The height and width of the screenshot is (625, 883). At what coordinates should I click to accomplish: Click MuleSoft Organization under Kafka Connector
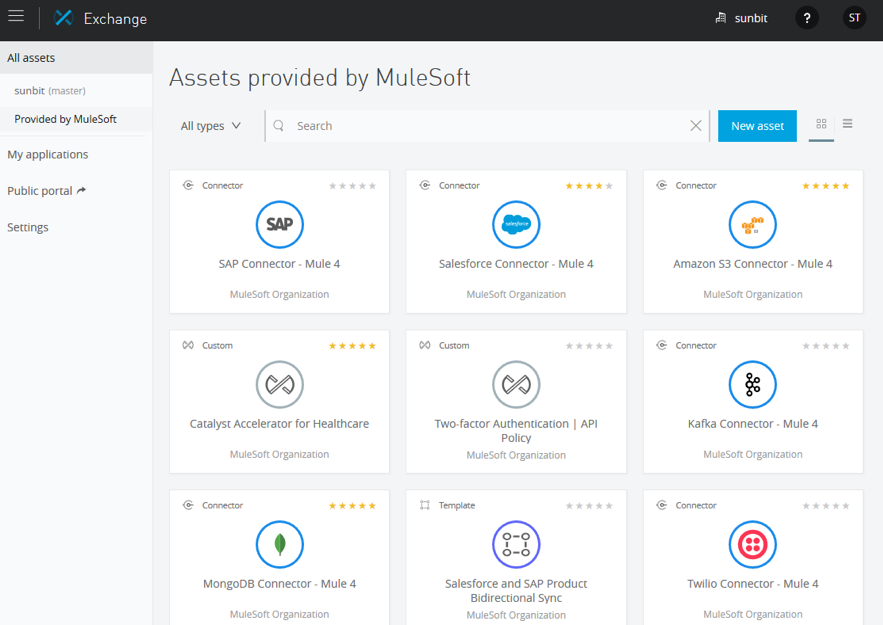pyautogui.click(x=753, y=454)
